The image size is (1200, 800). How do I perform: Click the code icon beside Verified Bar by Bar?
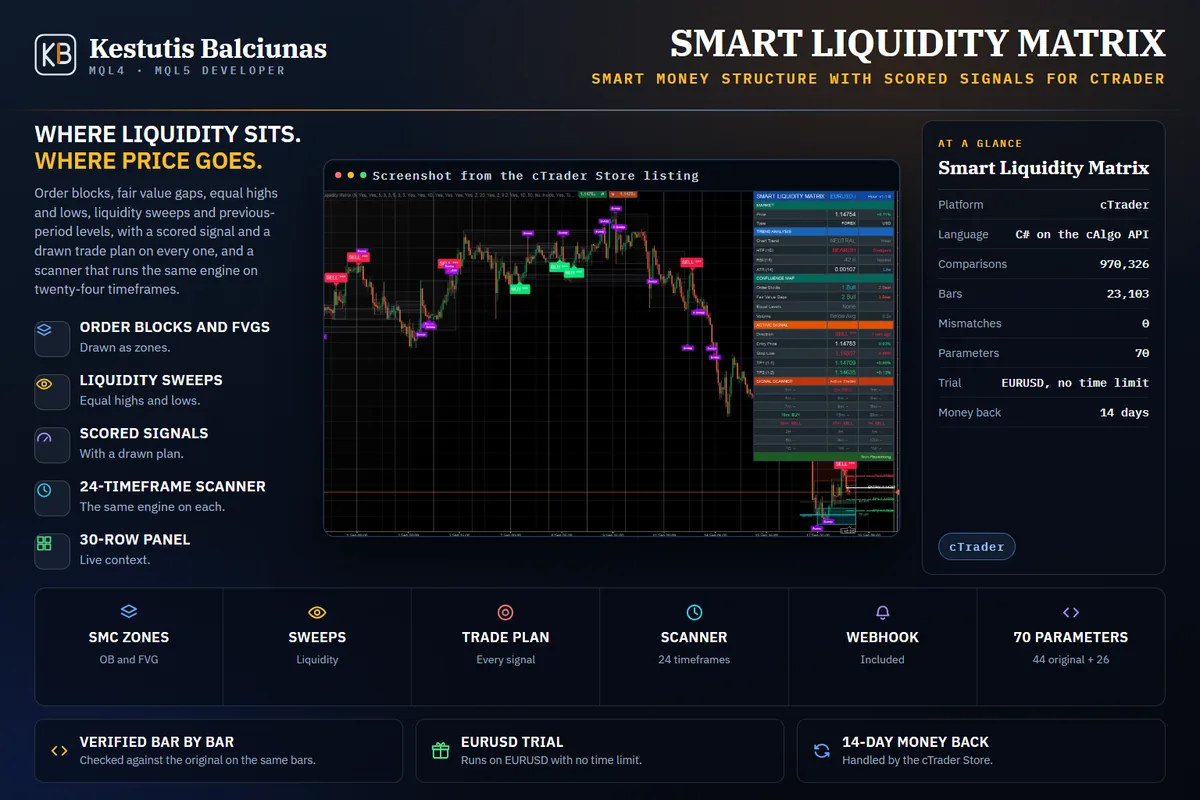pyautogui.click(x=59, y=750)
